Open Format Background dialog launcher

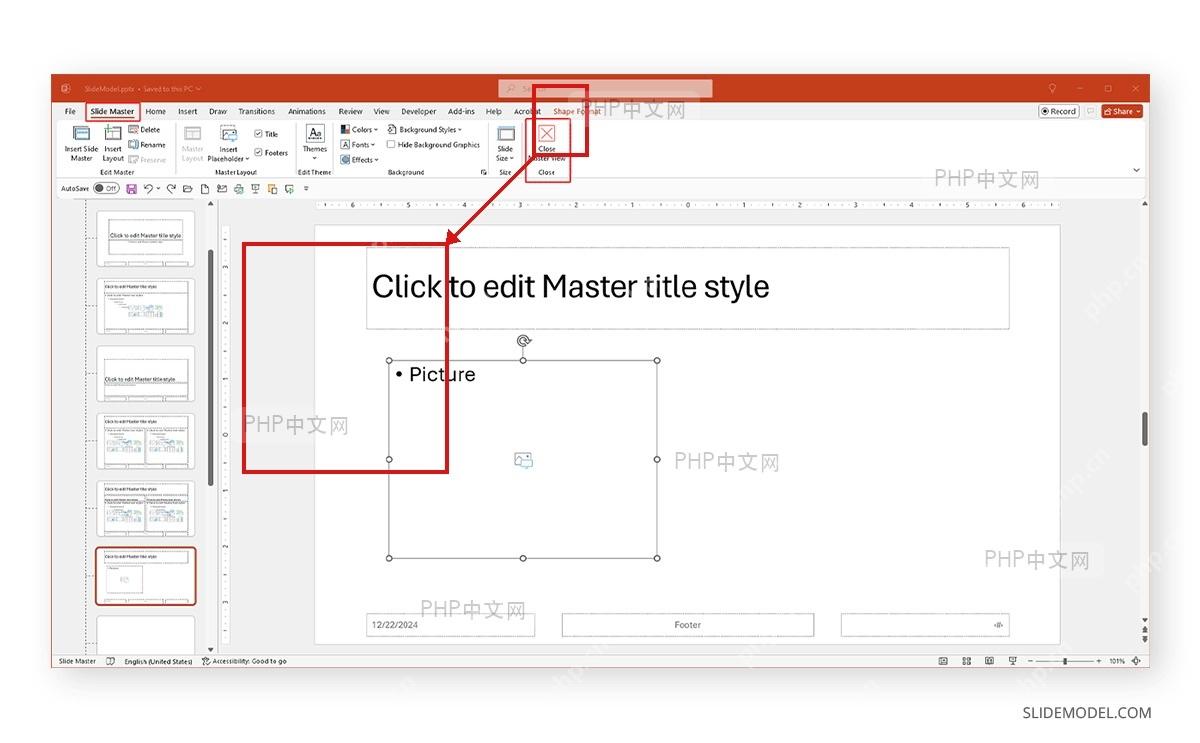click(484, 172)
